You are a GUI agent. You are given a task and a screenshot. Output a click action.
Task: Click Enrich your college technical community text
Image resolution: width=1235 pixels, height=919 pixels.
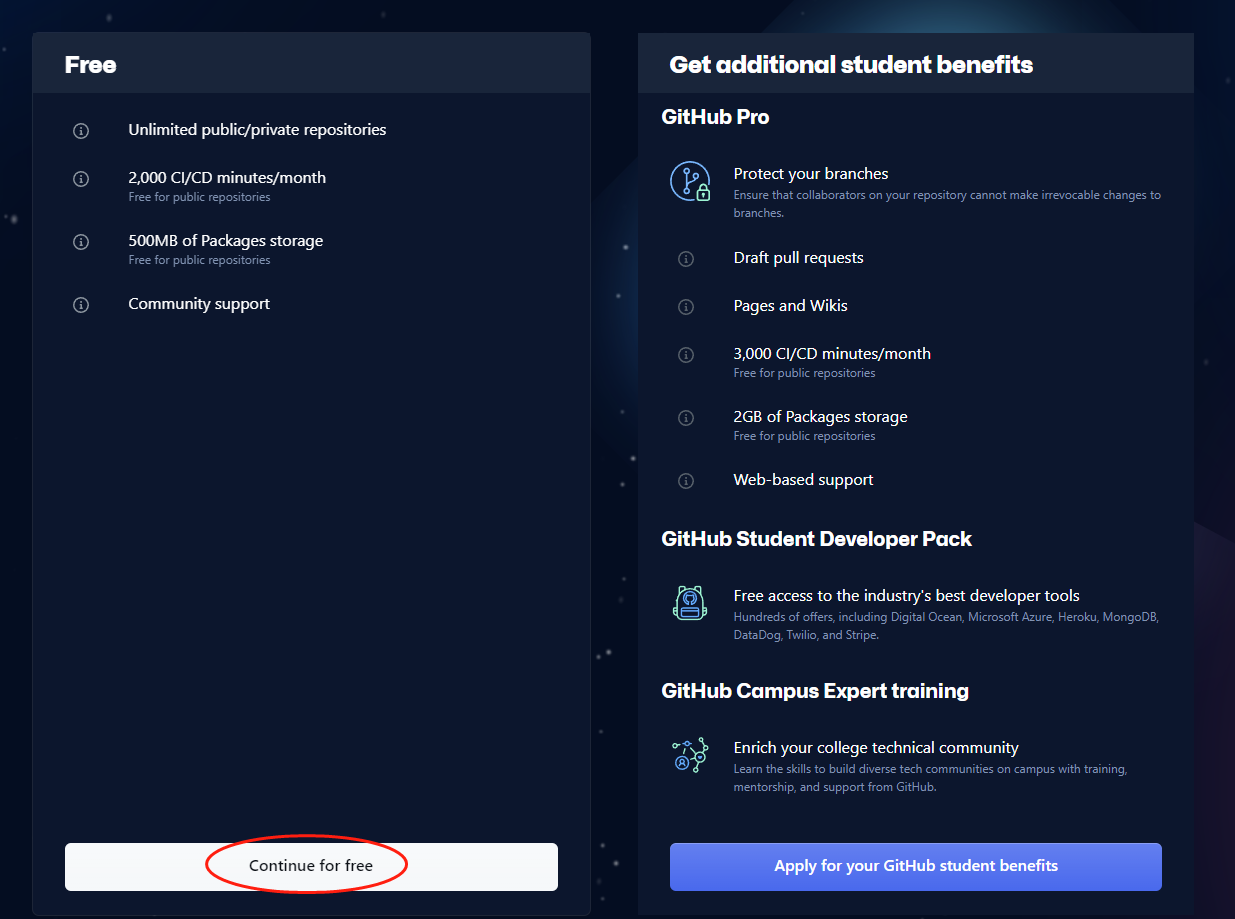pos(876,747)
